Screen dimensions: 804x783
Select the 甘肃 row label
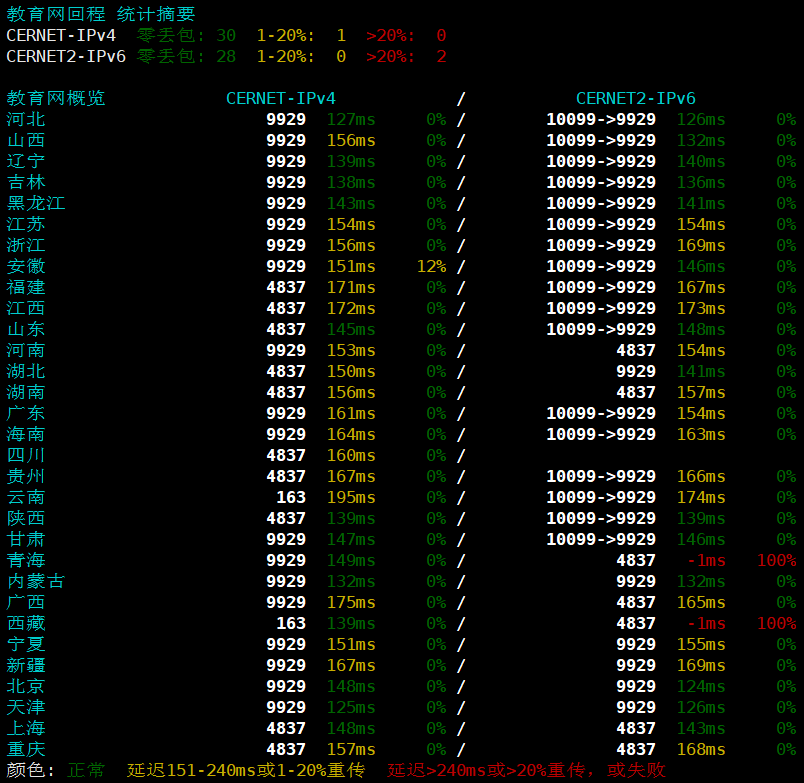26,539
